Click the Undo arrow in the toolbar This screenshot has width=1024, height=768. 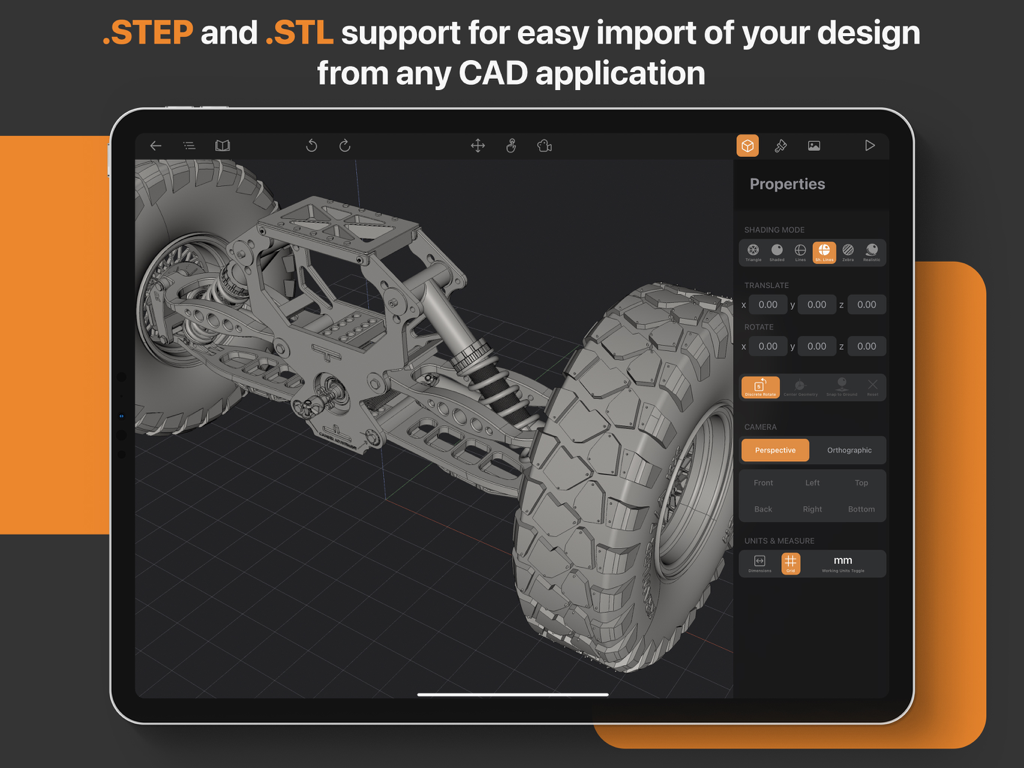(311, 145)
